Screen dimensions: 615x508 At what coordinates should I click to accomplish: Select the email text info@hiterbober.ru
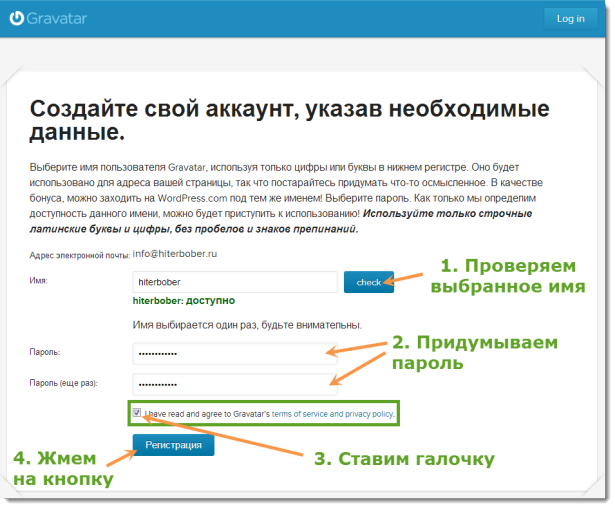175,254
